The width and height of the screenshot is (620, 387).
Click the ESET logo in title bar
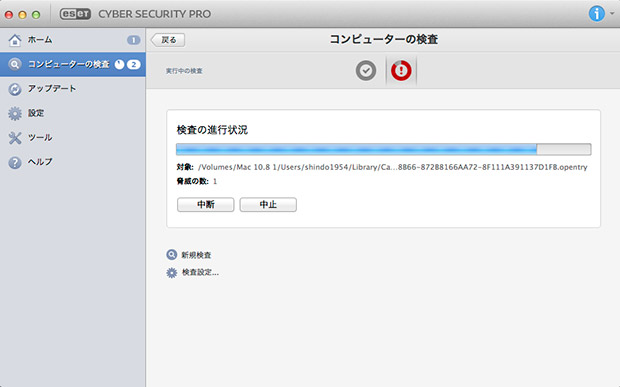click(75, 14)
